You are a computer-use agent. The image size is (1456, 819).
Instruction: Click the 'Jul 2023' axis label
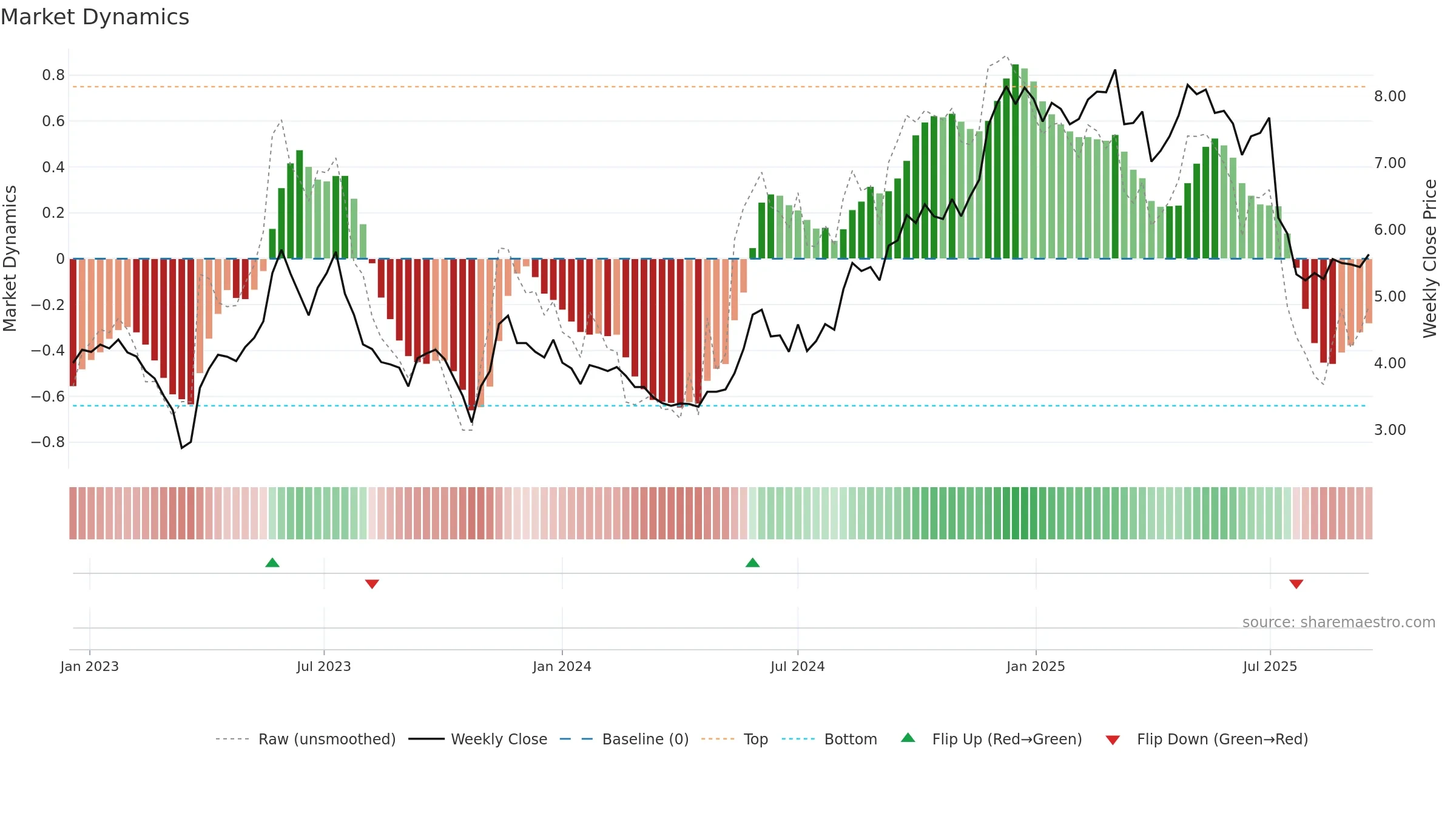[x=324, y=666]
